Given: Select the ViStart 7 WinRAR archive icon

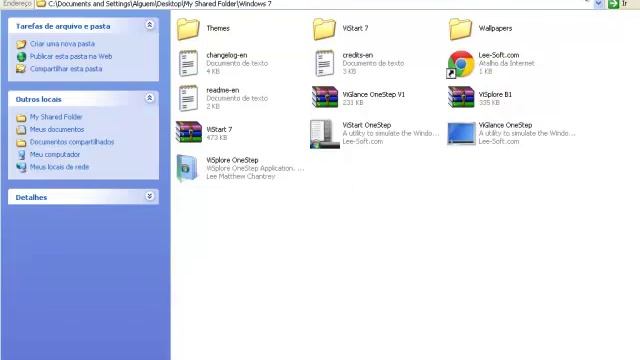Looking at the screenshot, I should tap(189, 132).
